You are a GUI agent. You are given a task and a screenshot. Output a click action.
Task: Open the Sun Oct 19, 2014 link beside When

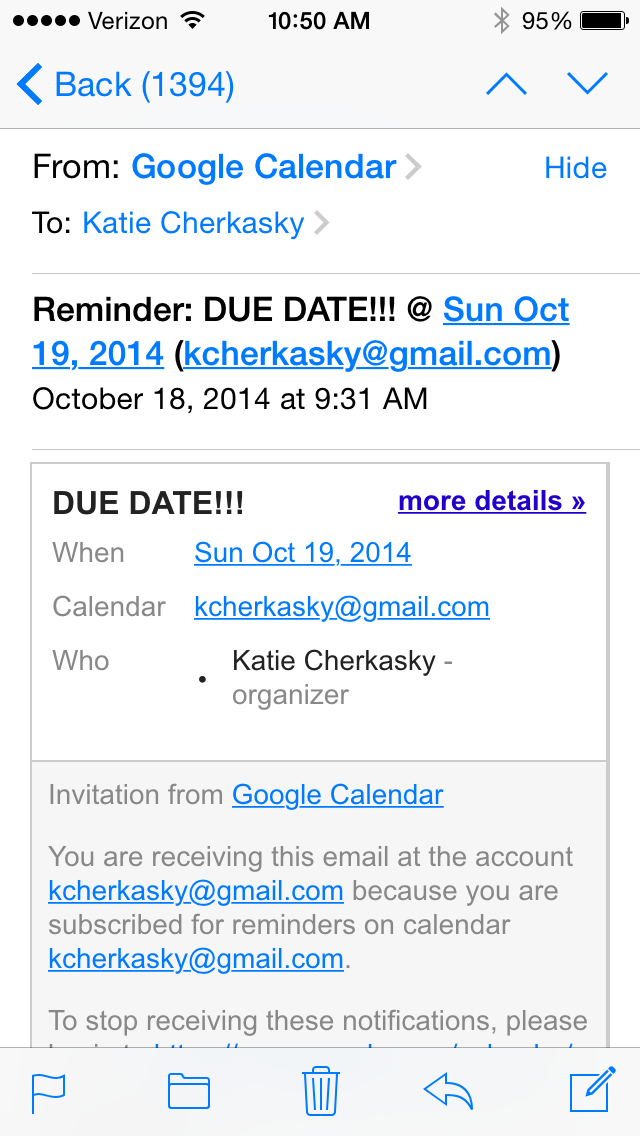click(x=303, y=553)
